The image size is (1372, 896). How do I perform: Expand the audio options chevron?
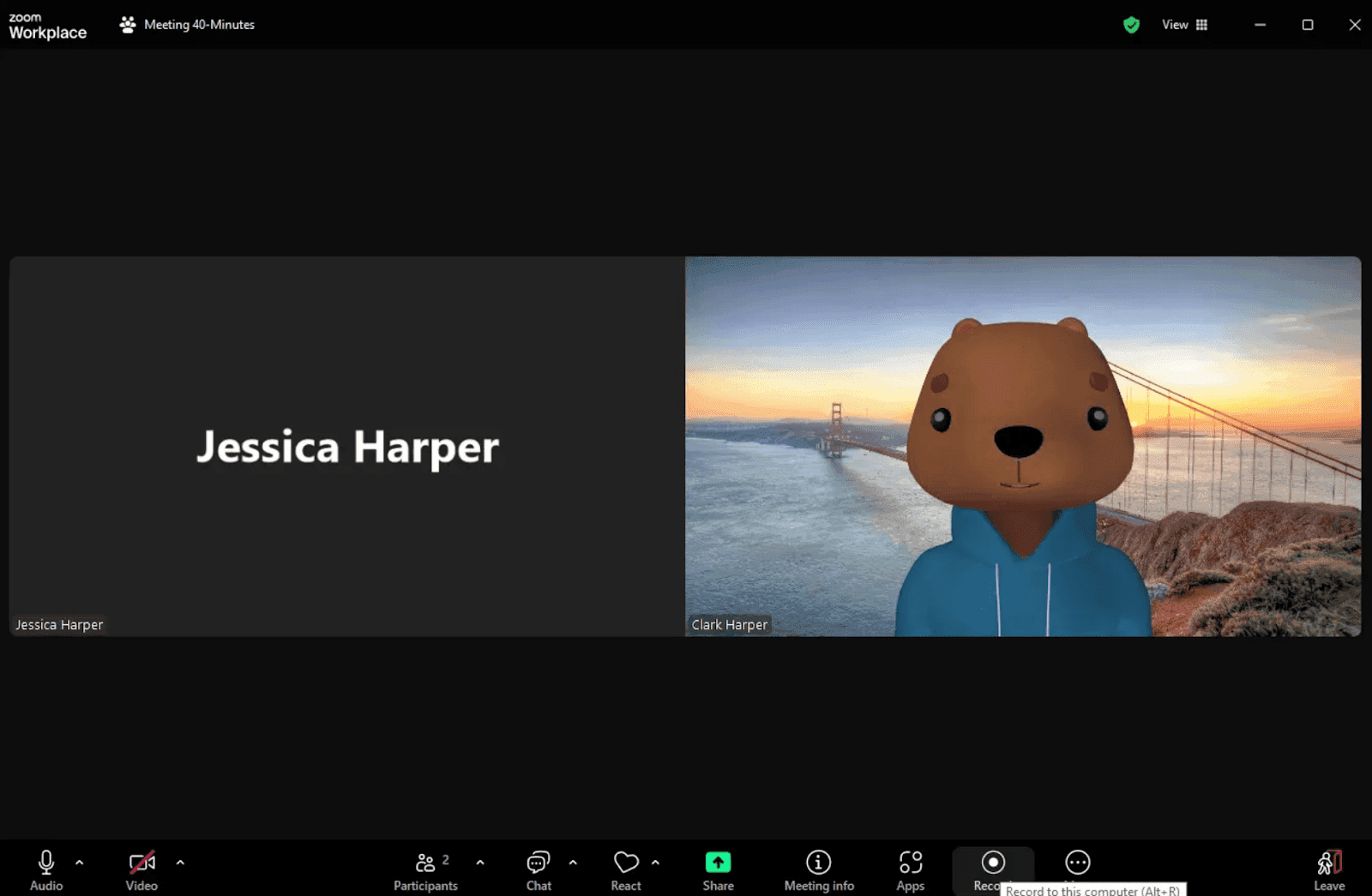pyautogui.click(x=80, y=863)
